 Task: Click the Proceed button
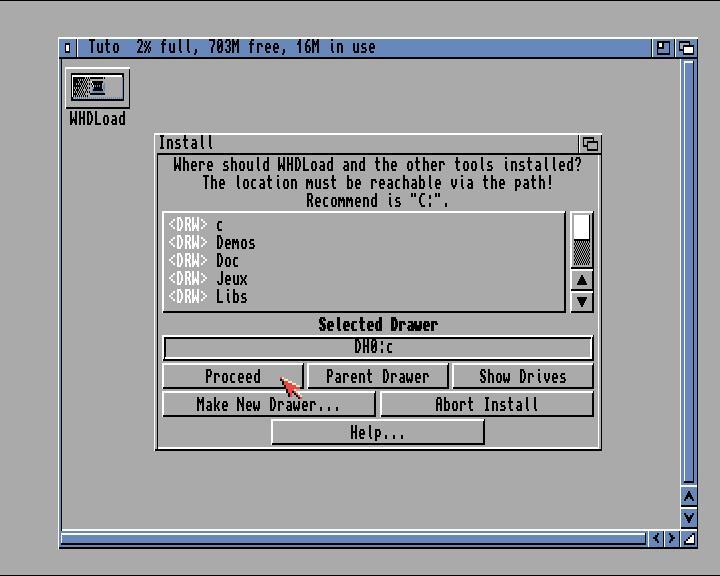233,376
